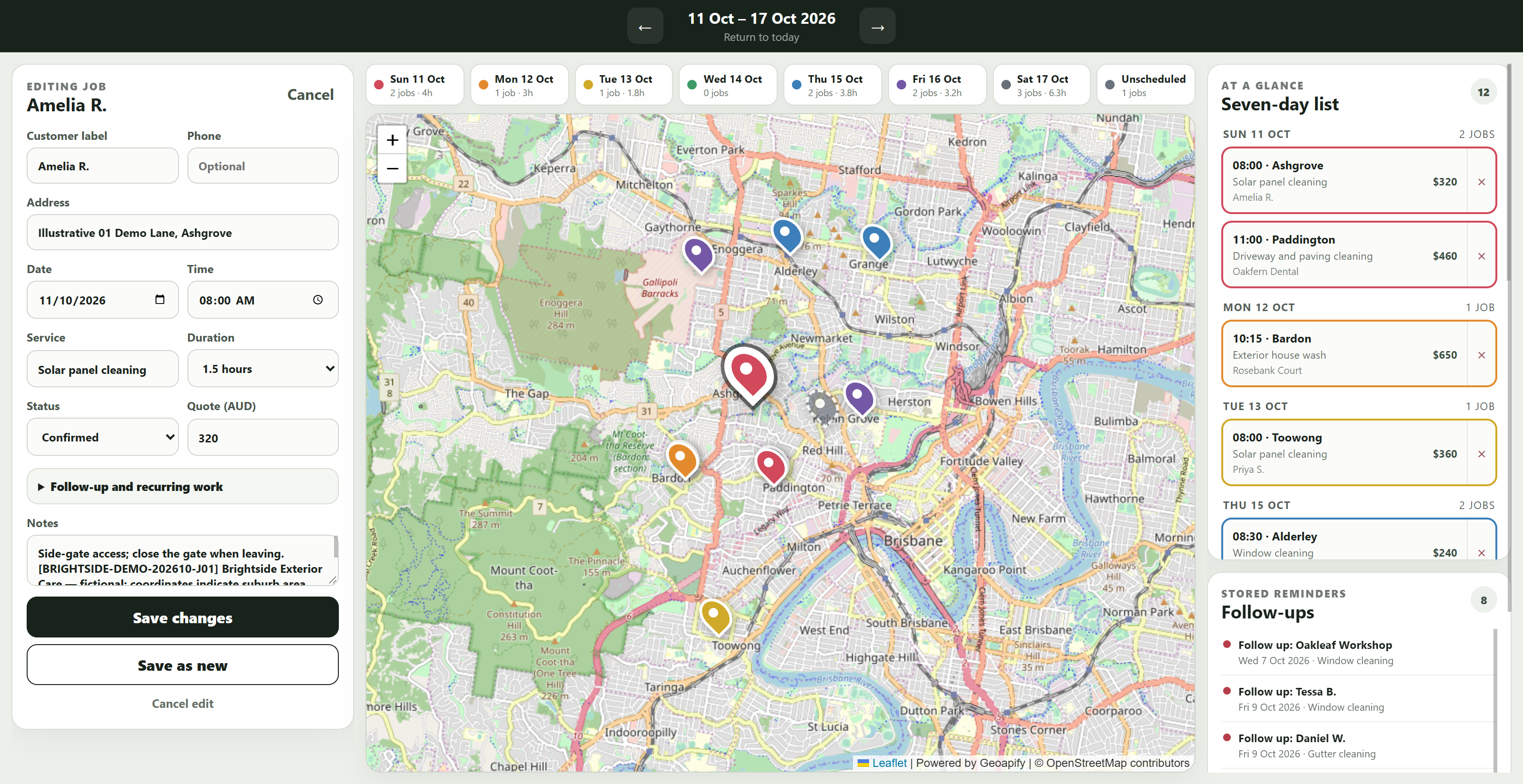Open the Duration dropdown
Image resolution: width=1523 pixels, height=784 pixels.
(263, 369)
